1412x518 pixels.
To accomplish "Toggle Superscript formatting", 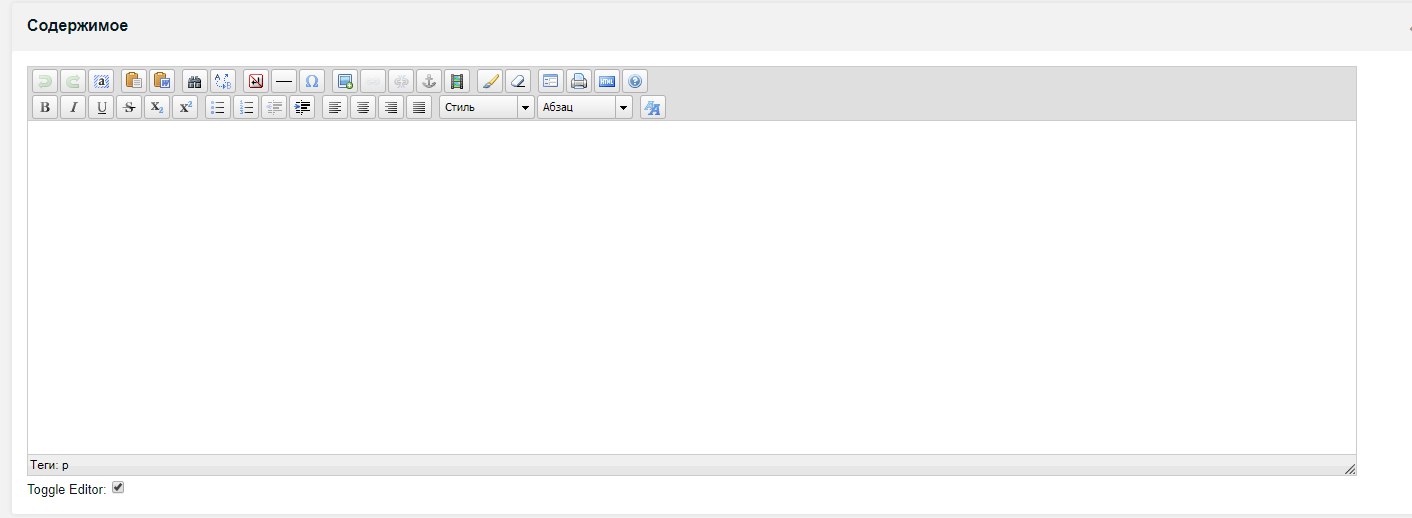I will (185, 107).
